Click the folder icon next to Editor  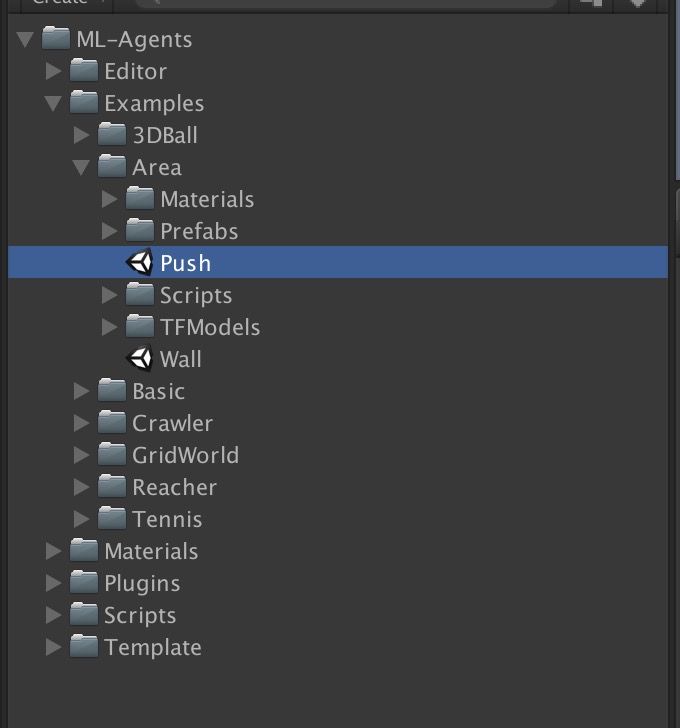[84, 70]
